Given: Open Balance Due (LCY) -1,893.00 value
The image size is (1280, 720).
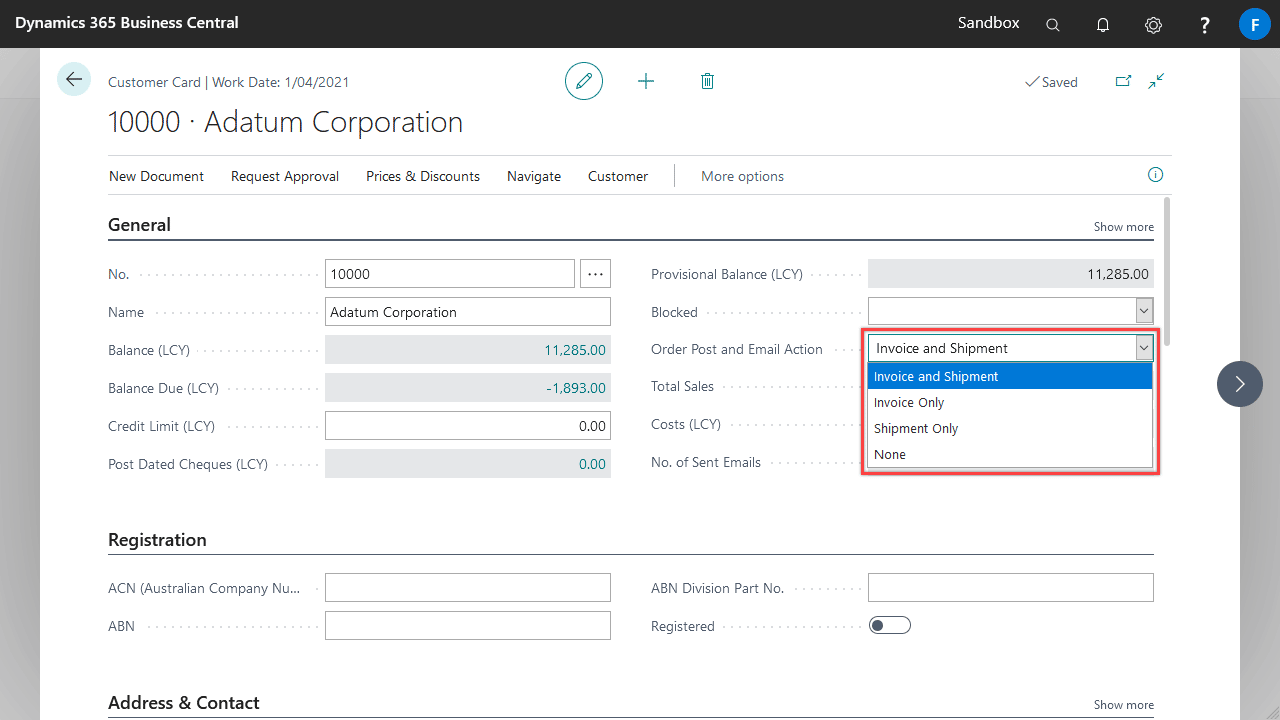Looking at the screenshot, I should [577, 388].
